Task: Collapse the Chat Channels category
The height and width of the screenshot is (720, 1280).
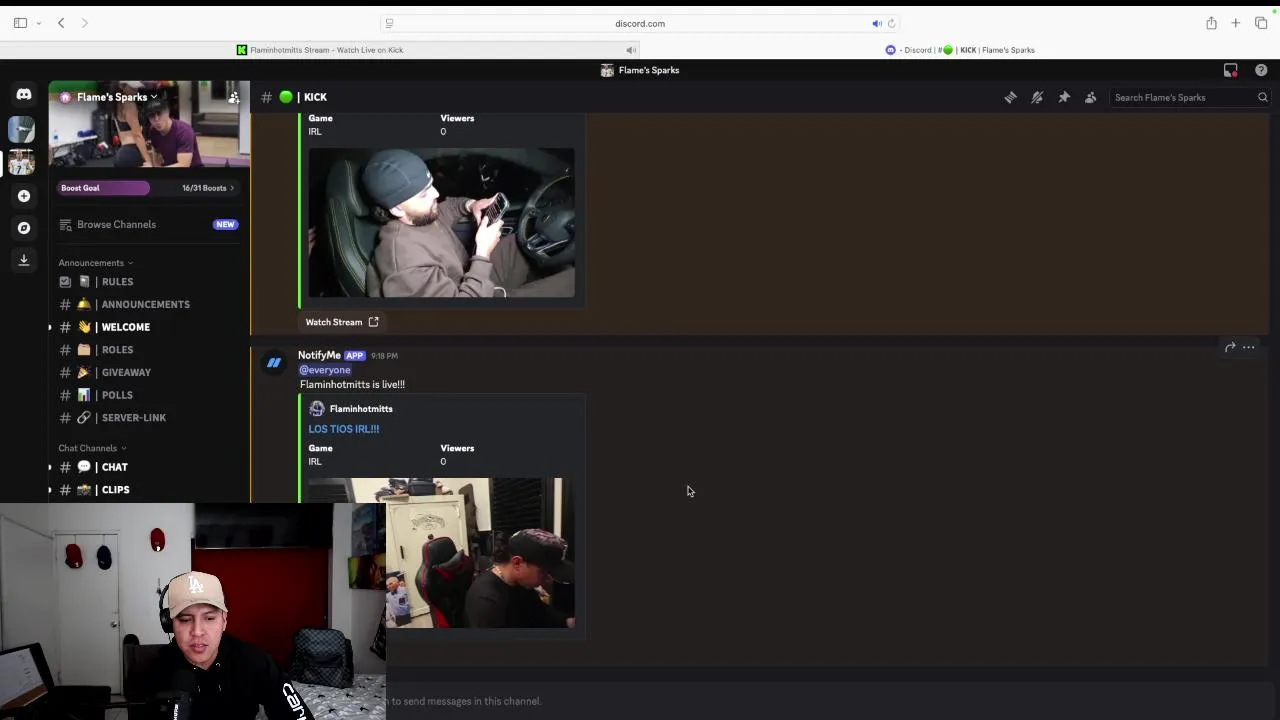Action: coord(92,448)
